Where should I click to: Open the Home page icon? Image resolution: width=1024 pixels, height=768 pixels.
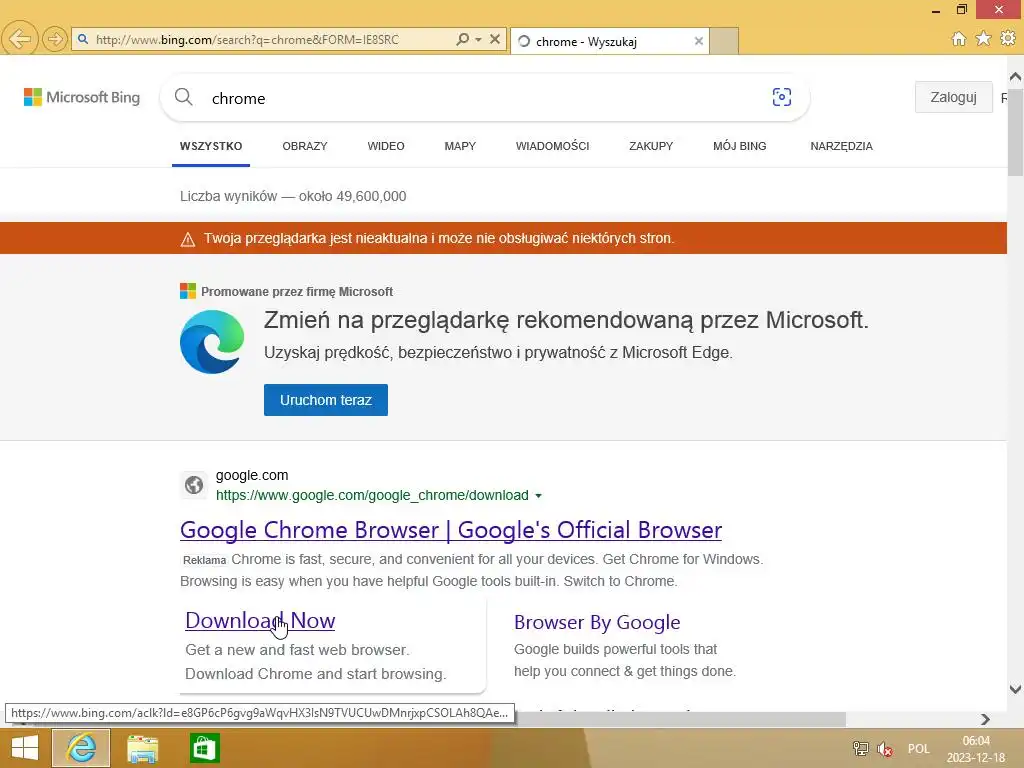(959, 39)
